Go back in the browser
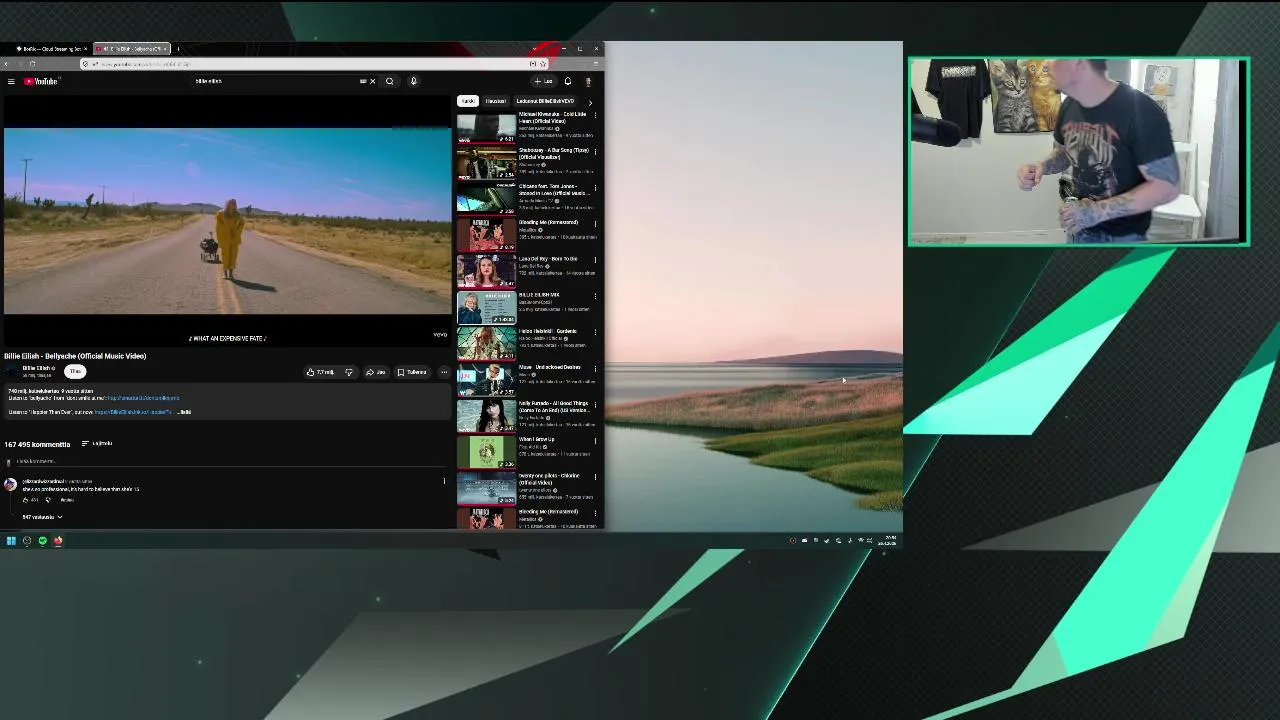Image resolution: width=1280 pixels, height=720 pixels. point(6,64)
